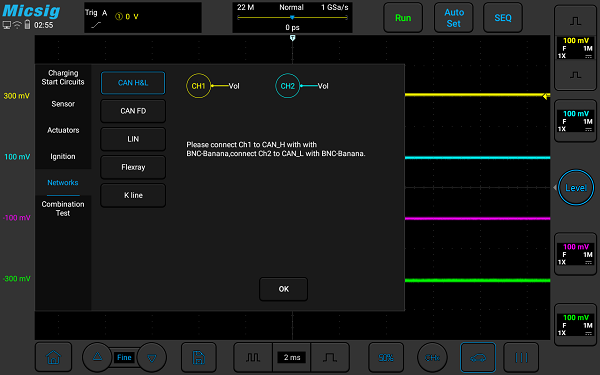The width and height of the screenshot is (600, 375).
Task: Select the automotive car icon button
Action: (478, 357)
